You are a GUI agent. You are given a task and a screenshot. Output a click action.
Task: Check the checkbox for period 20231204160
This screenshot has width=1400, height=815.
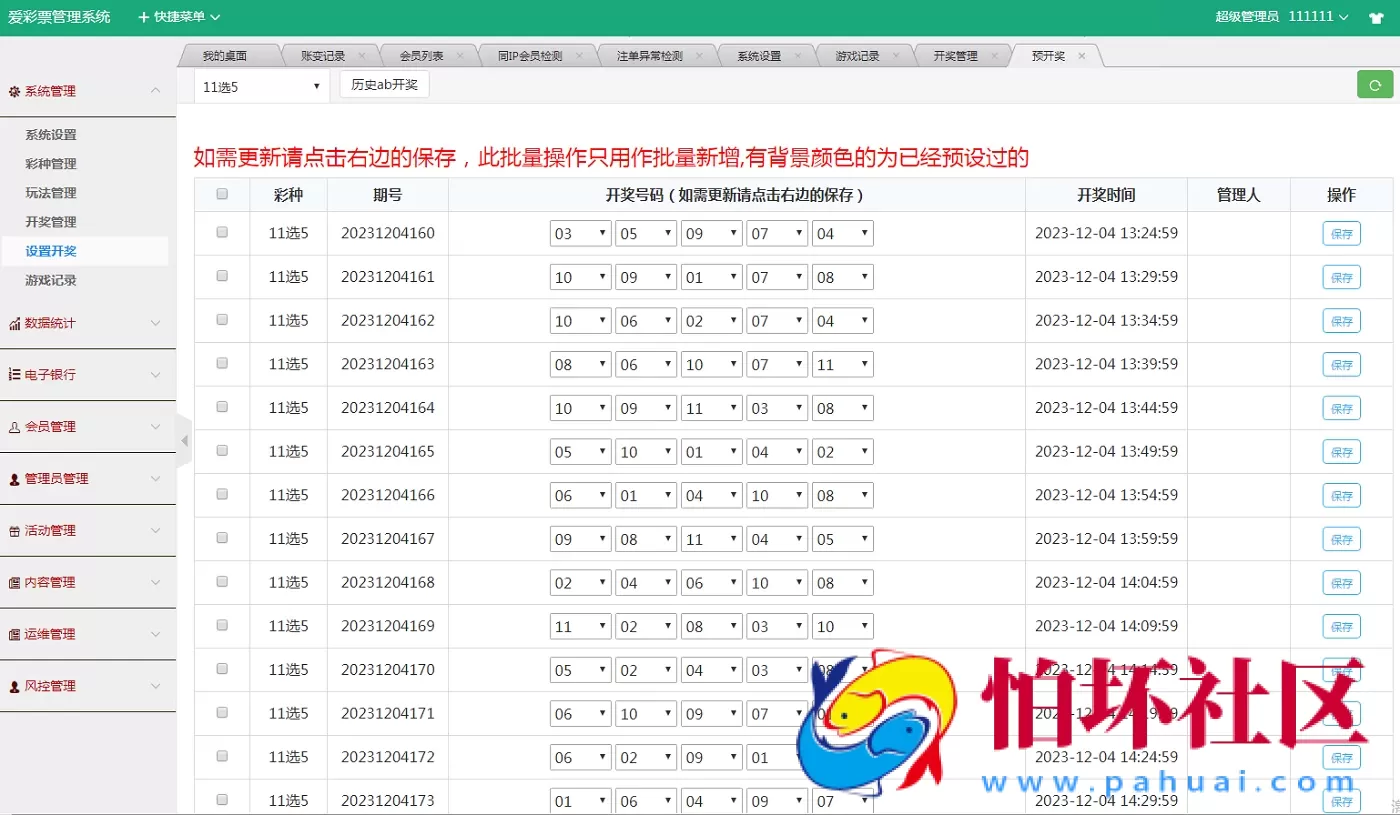(x=221, y=232)
